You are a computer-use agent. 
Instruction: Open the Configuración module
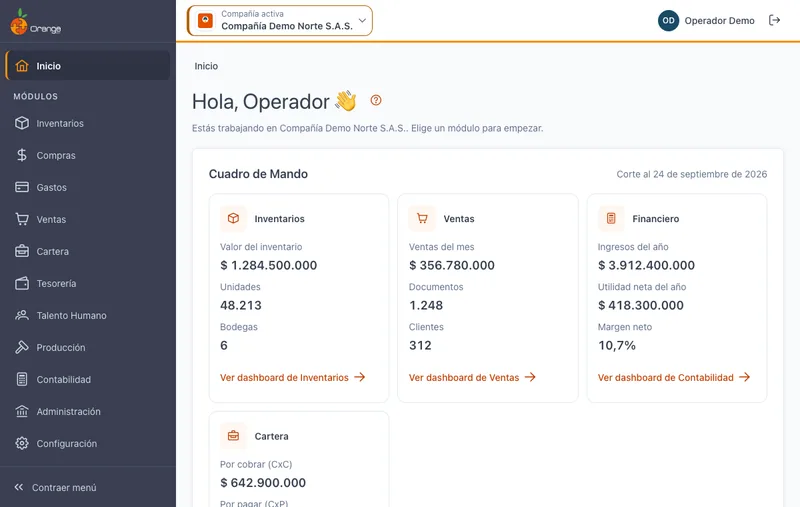point(88,443)
